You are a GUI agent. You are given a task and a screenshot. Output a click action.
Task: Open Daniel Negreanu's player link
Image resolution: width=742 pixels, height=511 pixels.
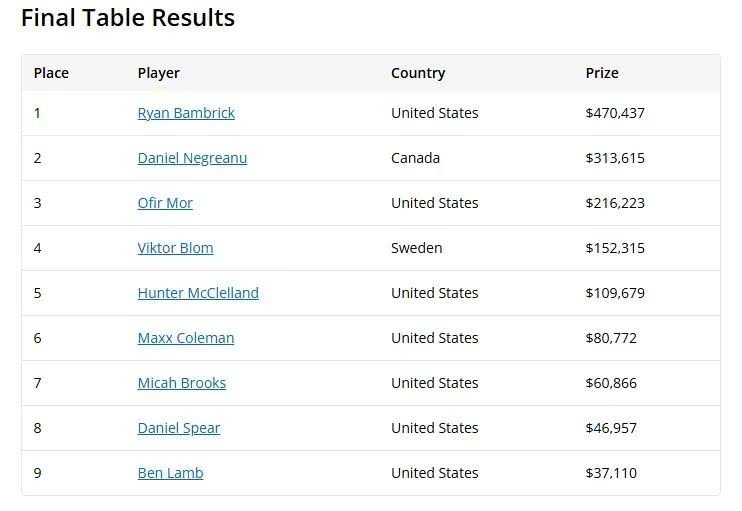pos(192,158)
